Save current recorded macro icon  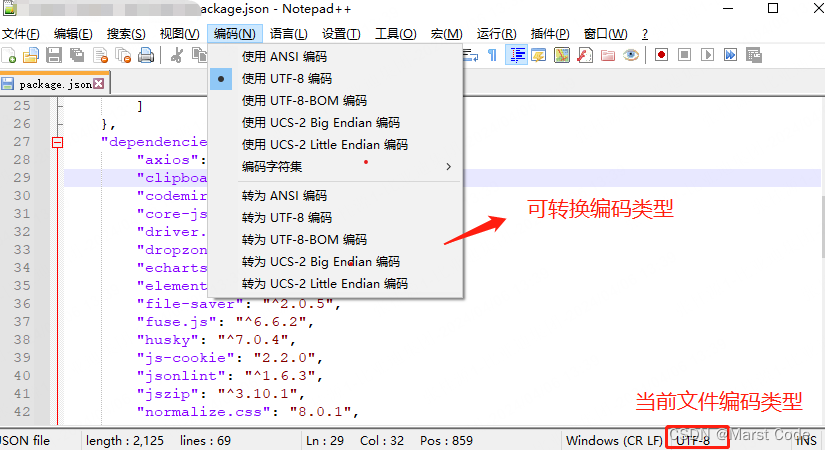click(x=754, y=55)
